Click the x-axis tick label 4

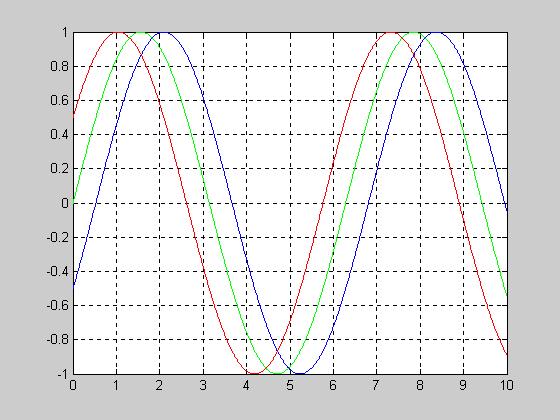pyautogui.click(x=246, y=385)
